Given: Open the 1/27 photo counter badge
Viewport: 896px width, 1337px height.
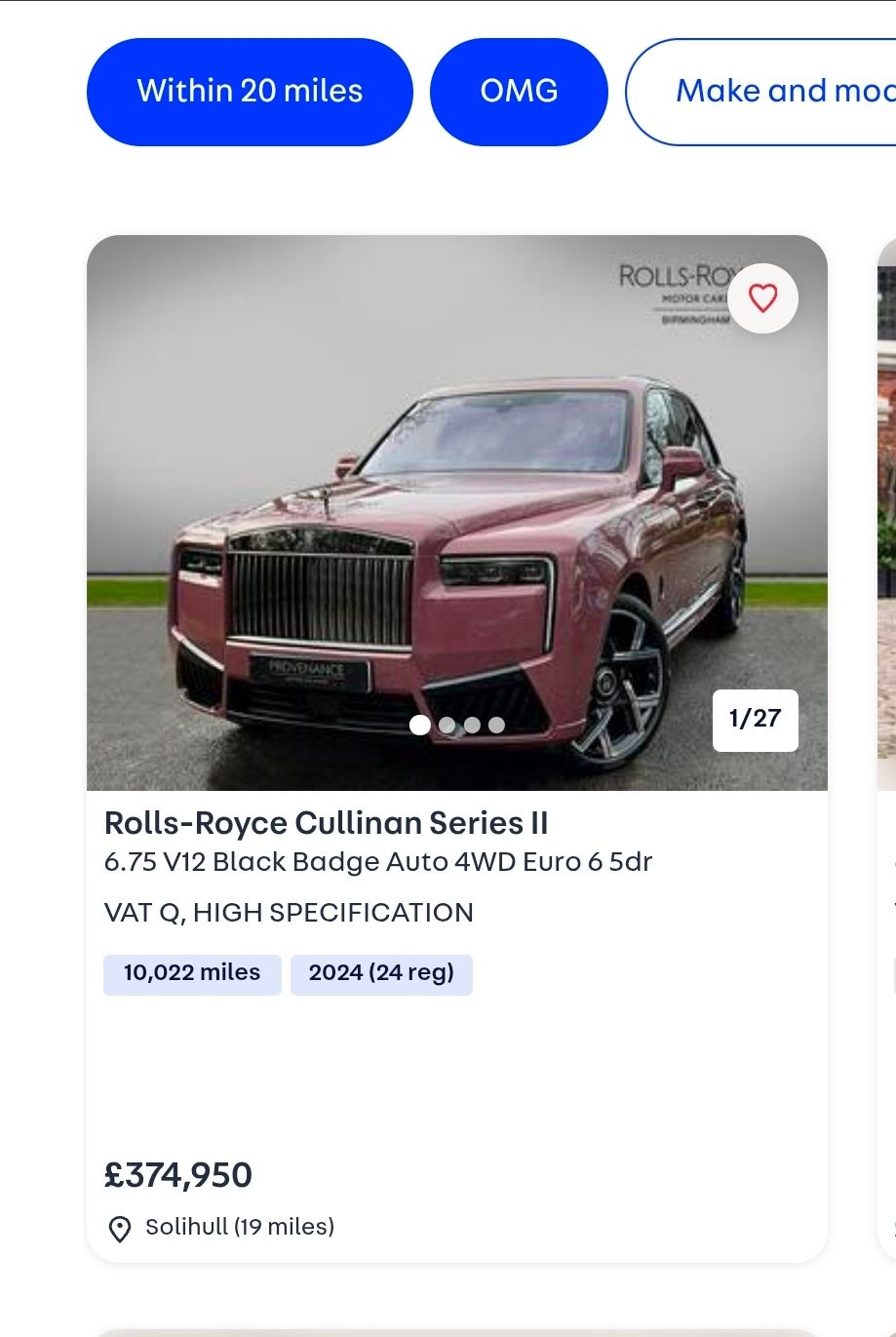Looking at the screenshot, I should click(x=755, y=720).
